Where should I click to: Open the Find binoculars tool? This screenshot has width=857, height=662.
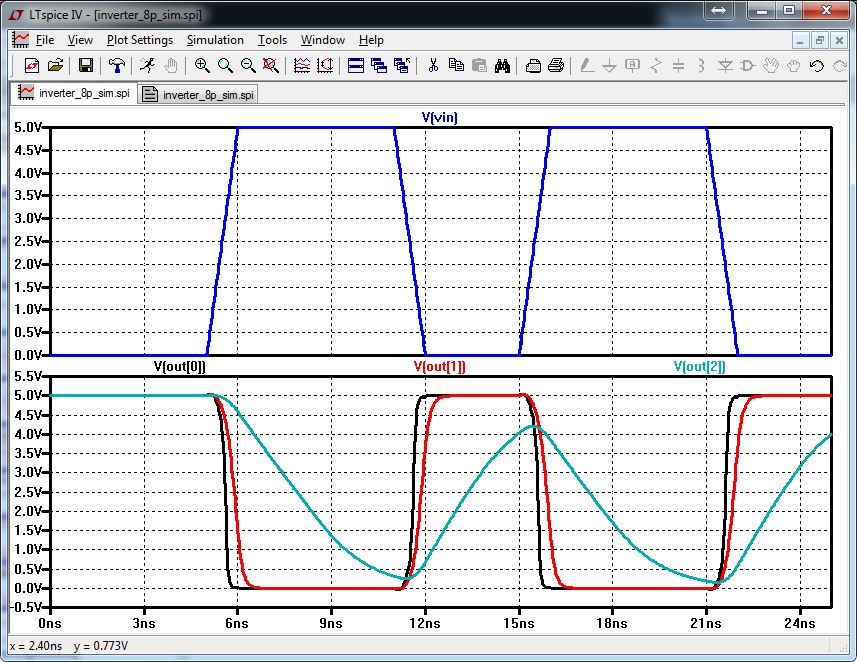[504, 65]
